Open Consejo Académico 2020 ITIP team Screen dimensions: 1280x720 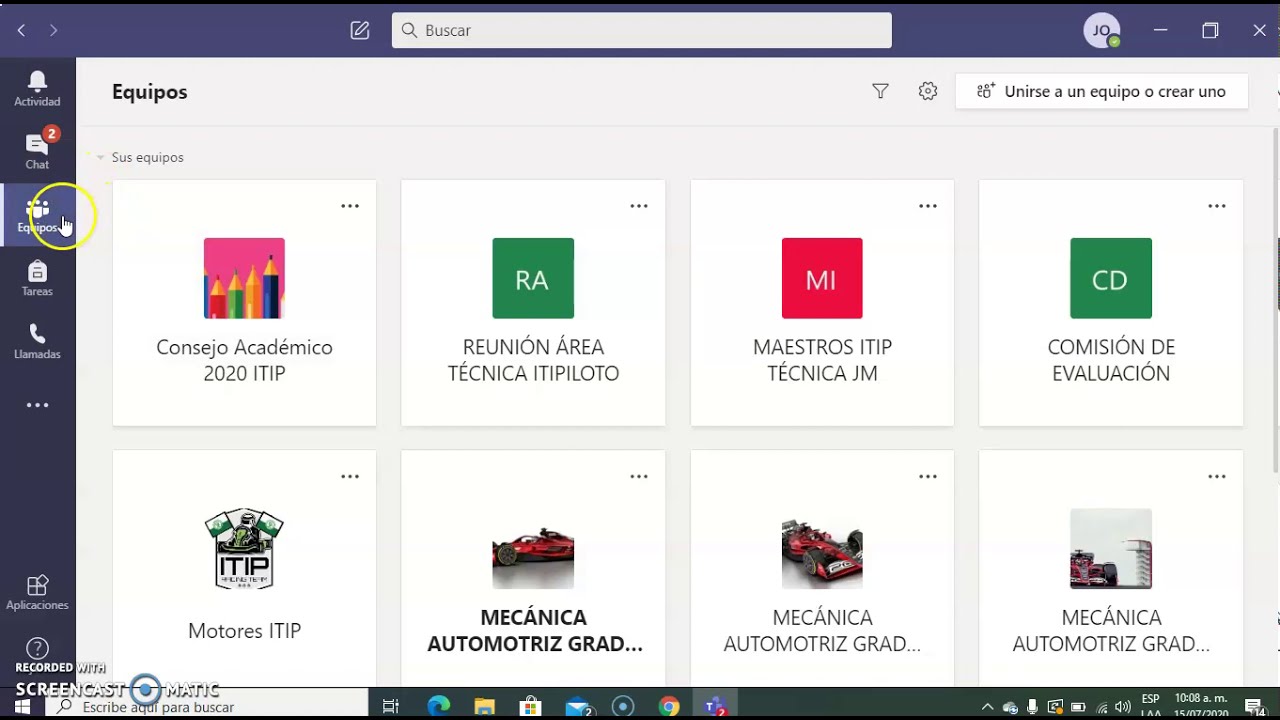coord(244,303)
